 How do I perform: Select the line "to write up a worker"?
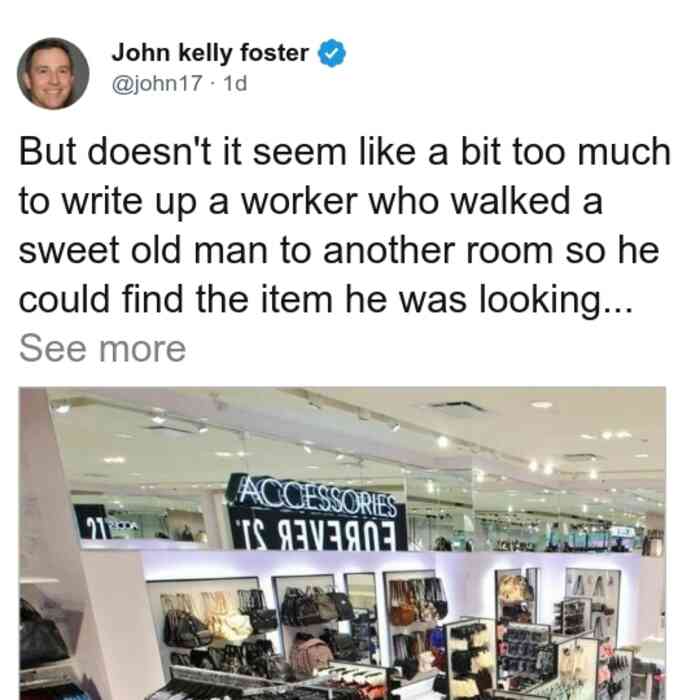[x=311, y=202]
